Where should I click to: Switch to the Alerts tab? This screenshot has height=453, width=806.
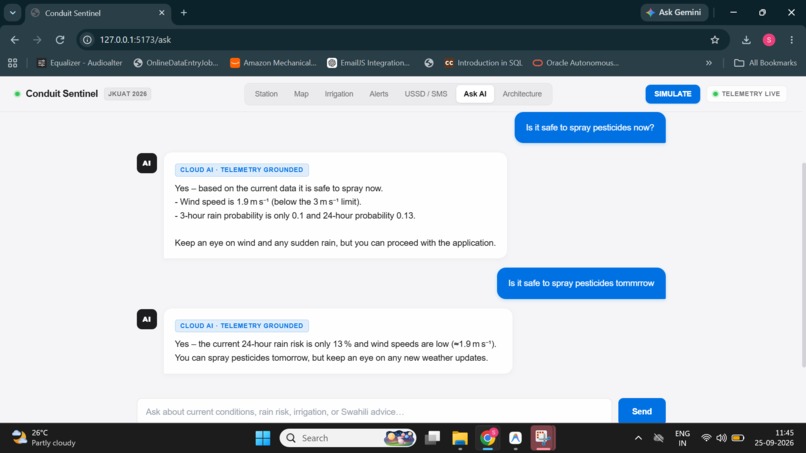(x=379, y=94)
